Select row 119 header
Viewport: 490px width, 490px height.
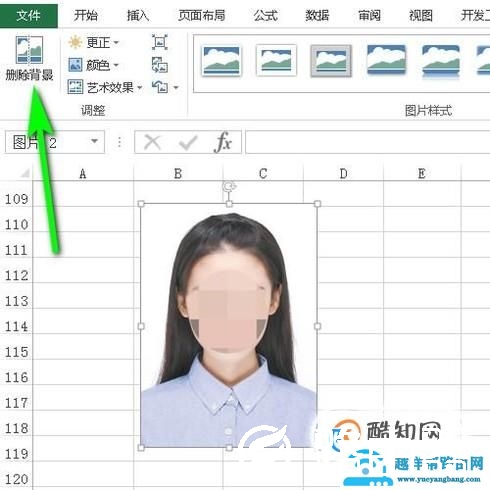[x=16, y=454]
